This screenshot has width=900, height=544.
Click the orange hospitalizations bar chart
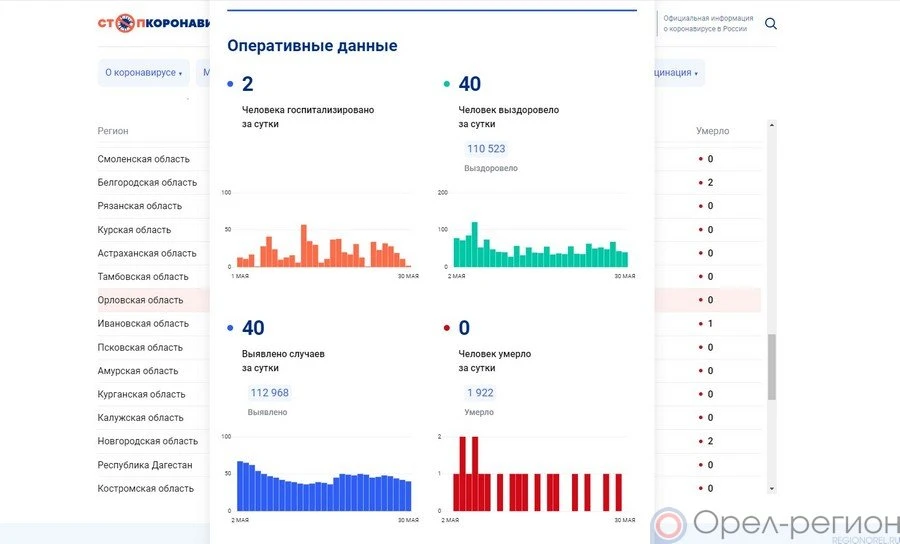click(323, 245)
